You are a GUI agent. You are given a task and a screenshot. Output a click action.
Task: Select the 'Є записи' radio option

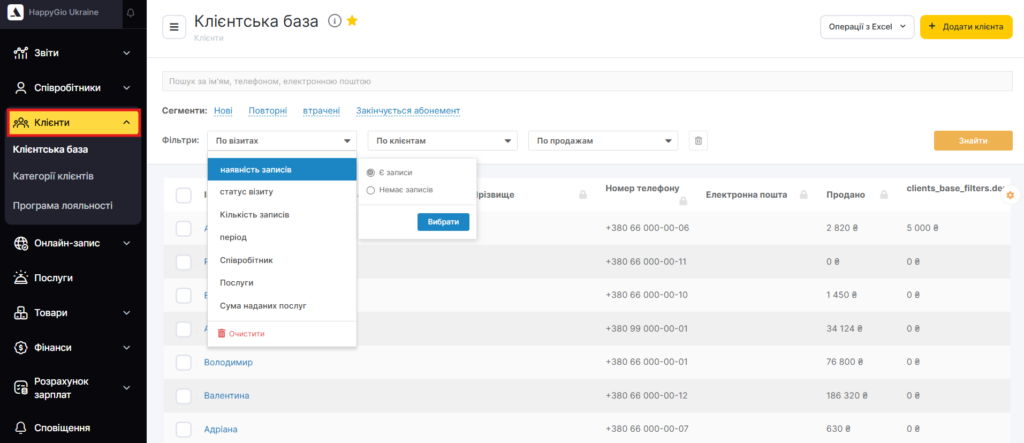click(371, 172)
